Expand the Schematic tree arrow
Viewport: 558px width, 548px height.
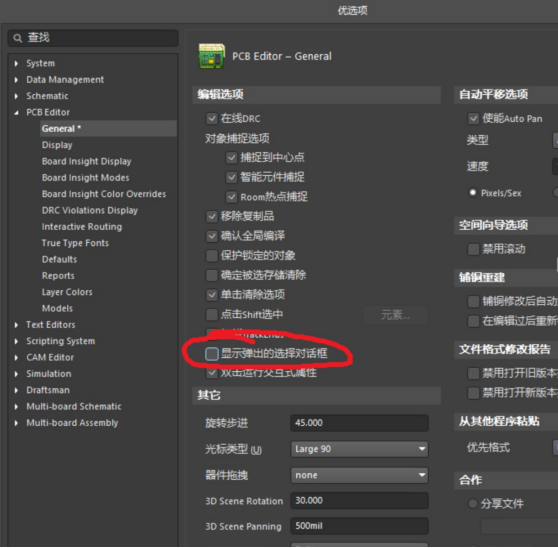pos(16,96)
